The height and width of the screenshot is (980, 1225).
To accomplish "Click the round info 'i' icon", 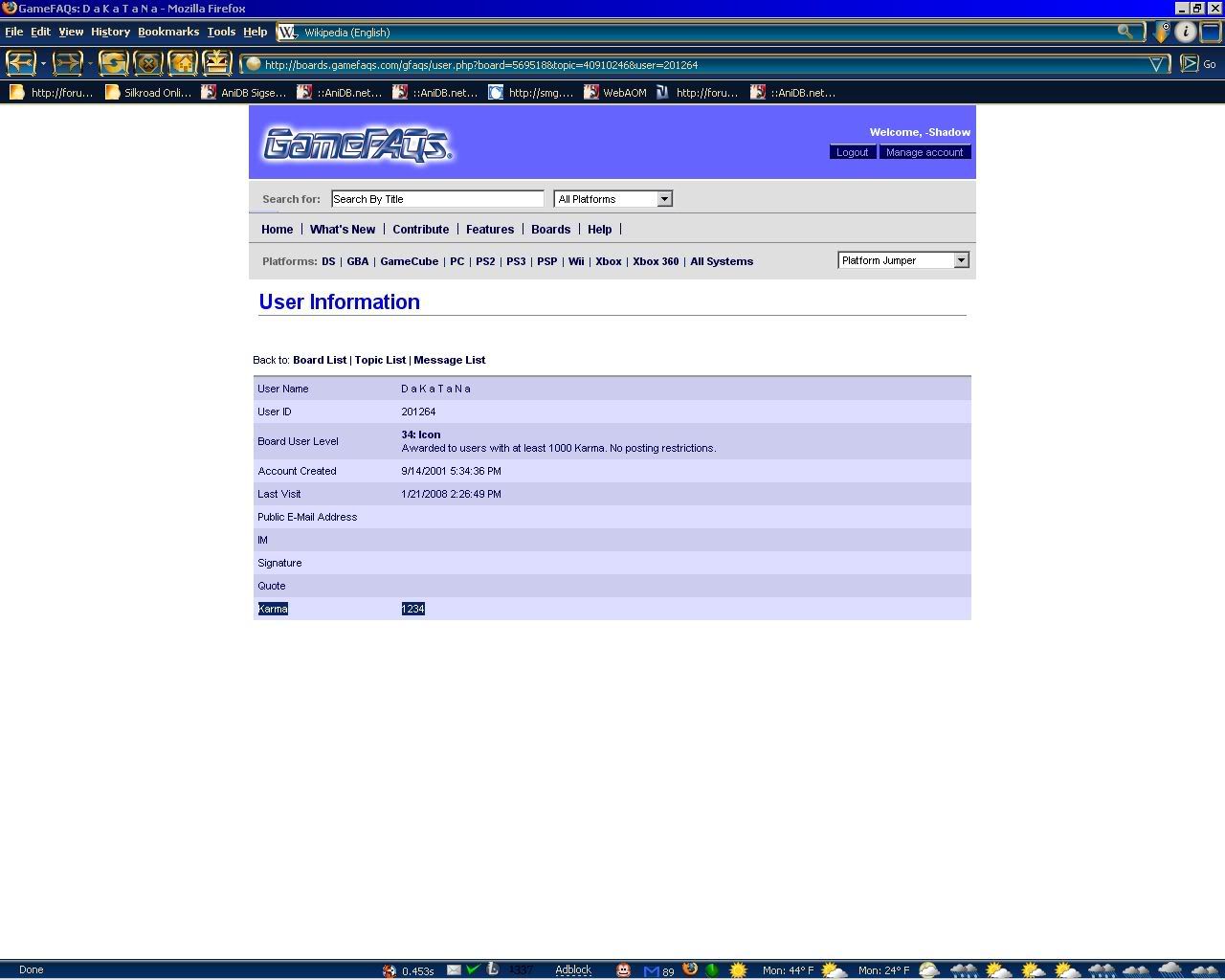I will click(x=1186, y=32).
